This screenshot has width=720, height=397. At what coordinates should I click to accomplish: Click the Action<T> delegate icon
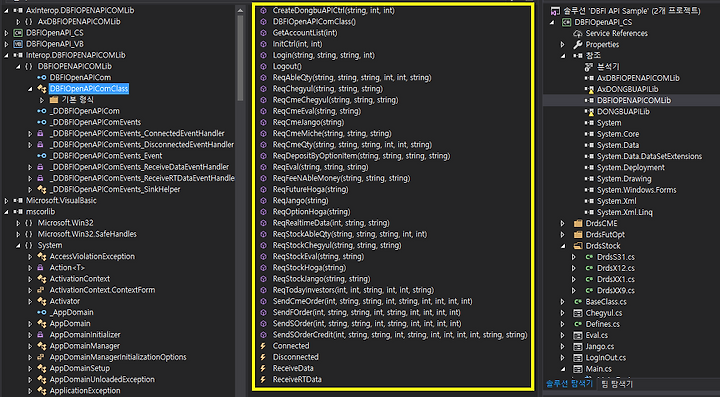click(40, 268)
